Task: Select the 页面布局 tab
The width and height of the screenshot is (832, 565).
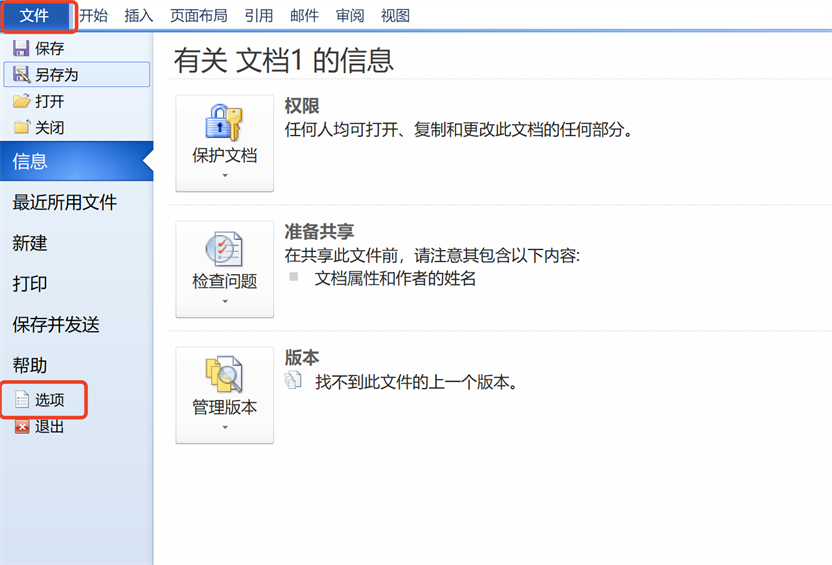Action: 198,15
